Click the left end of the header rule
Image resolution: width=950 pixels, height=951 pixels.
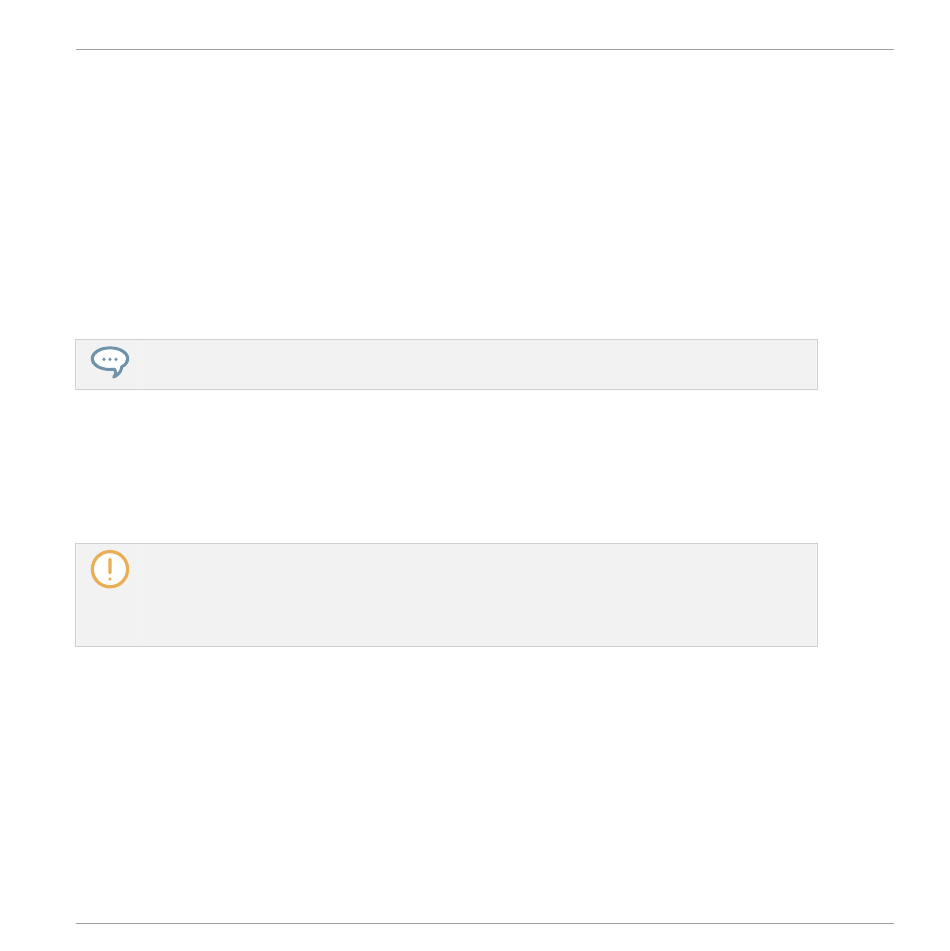[80, 49]
